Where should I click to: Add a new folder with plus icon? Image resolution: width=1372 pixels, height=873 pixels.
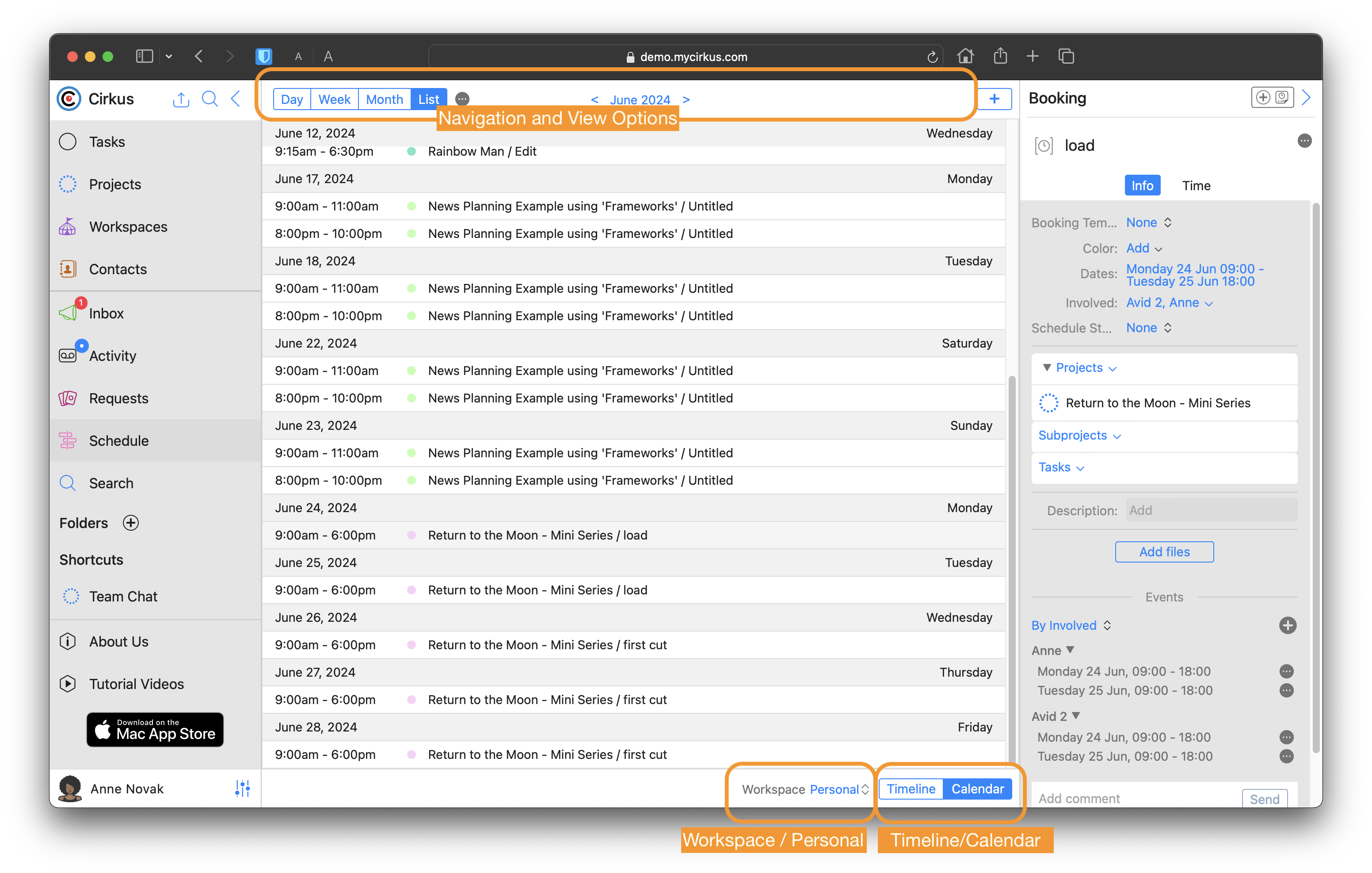(x=131, y=522)
